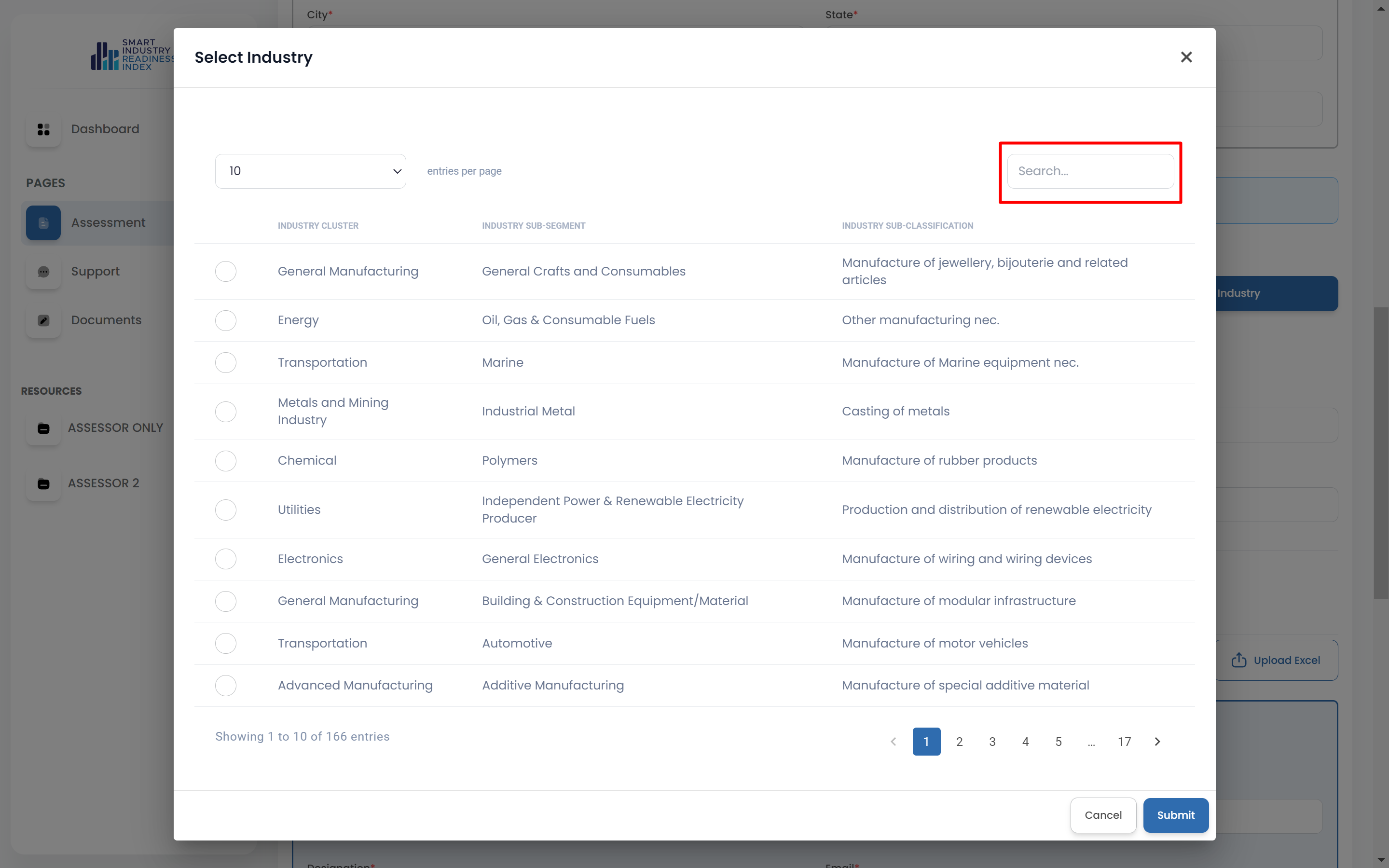
Task: Go to page 2 of results
Action: pos(959,742)
